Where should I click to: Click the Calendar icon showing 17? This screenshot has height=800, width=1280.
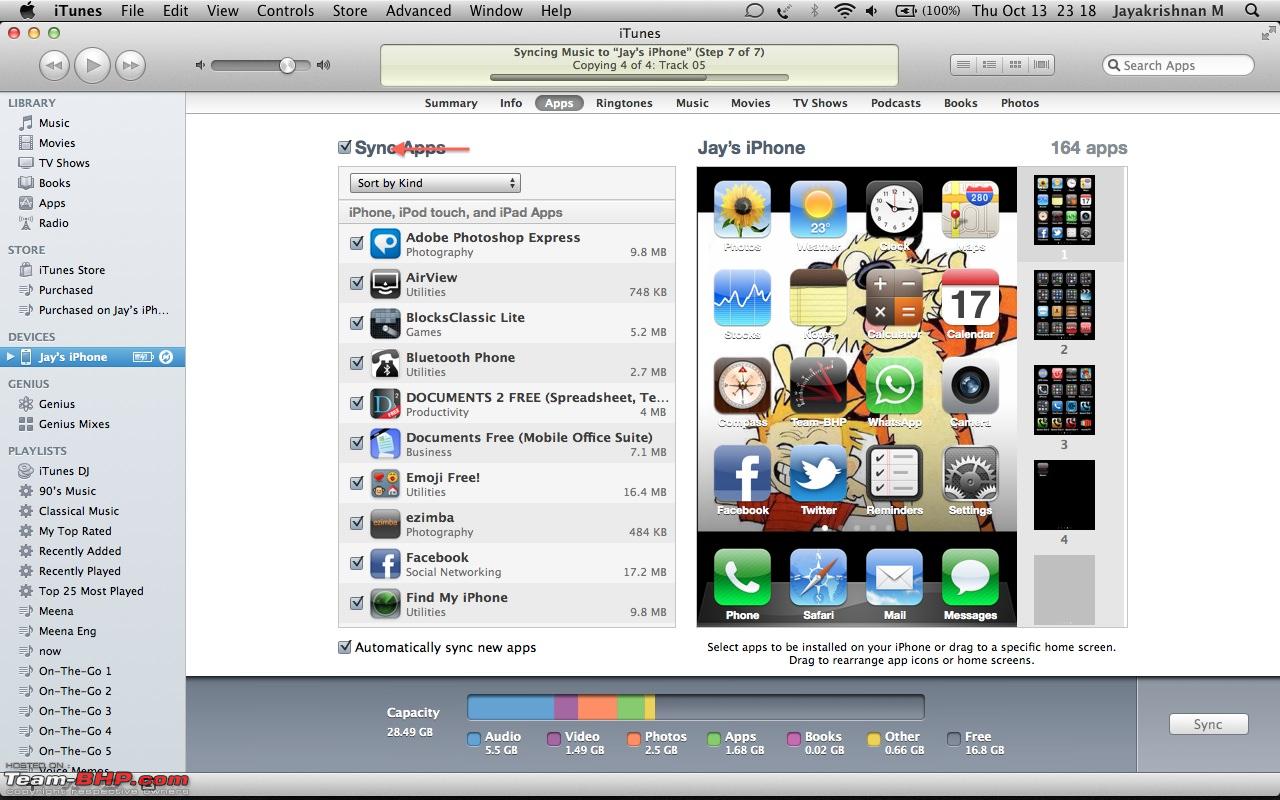tap(970, 298)
